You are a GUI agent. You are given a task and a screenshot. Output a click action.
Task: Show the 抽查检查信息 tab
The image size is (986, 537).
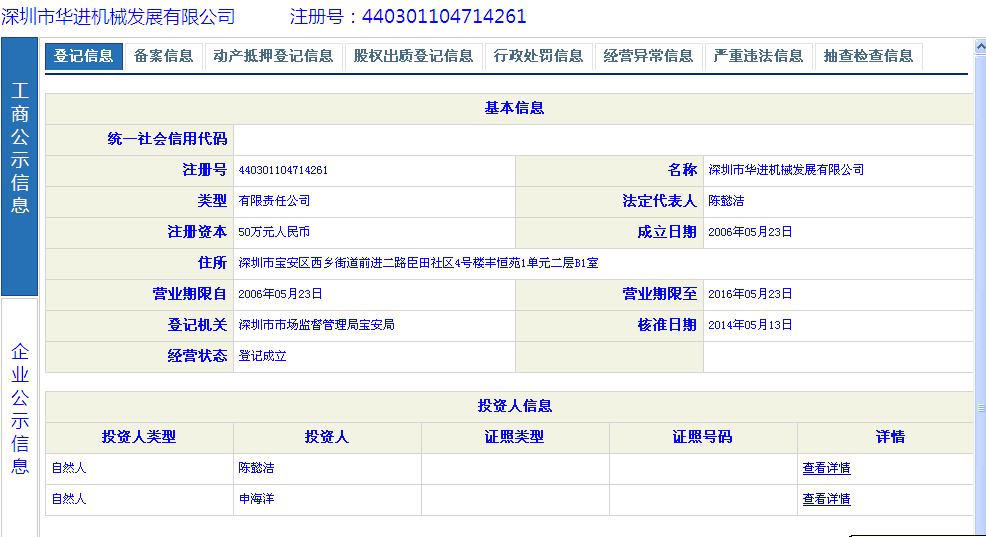(868, 56)
